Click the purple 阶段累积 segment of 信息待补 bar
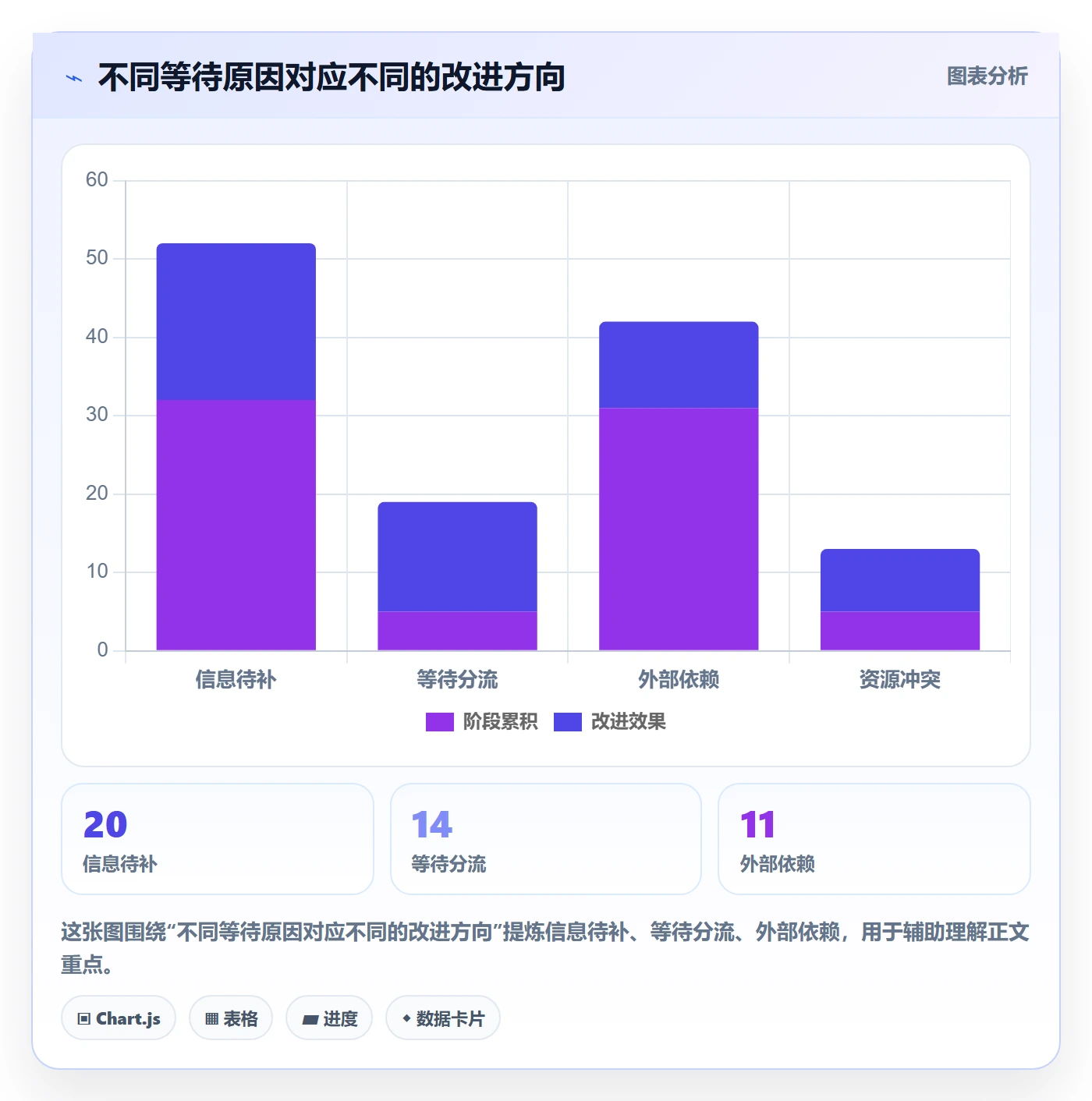1092x1101 pixels. 236,525
